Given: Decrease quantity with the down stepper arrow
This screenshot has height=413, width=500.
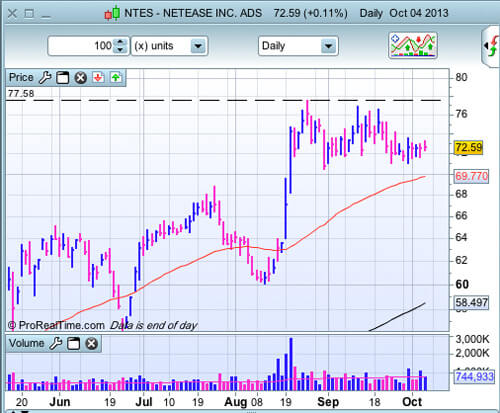Looking at the screenshot, I should [120, 50].
